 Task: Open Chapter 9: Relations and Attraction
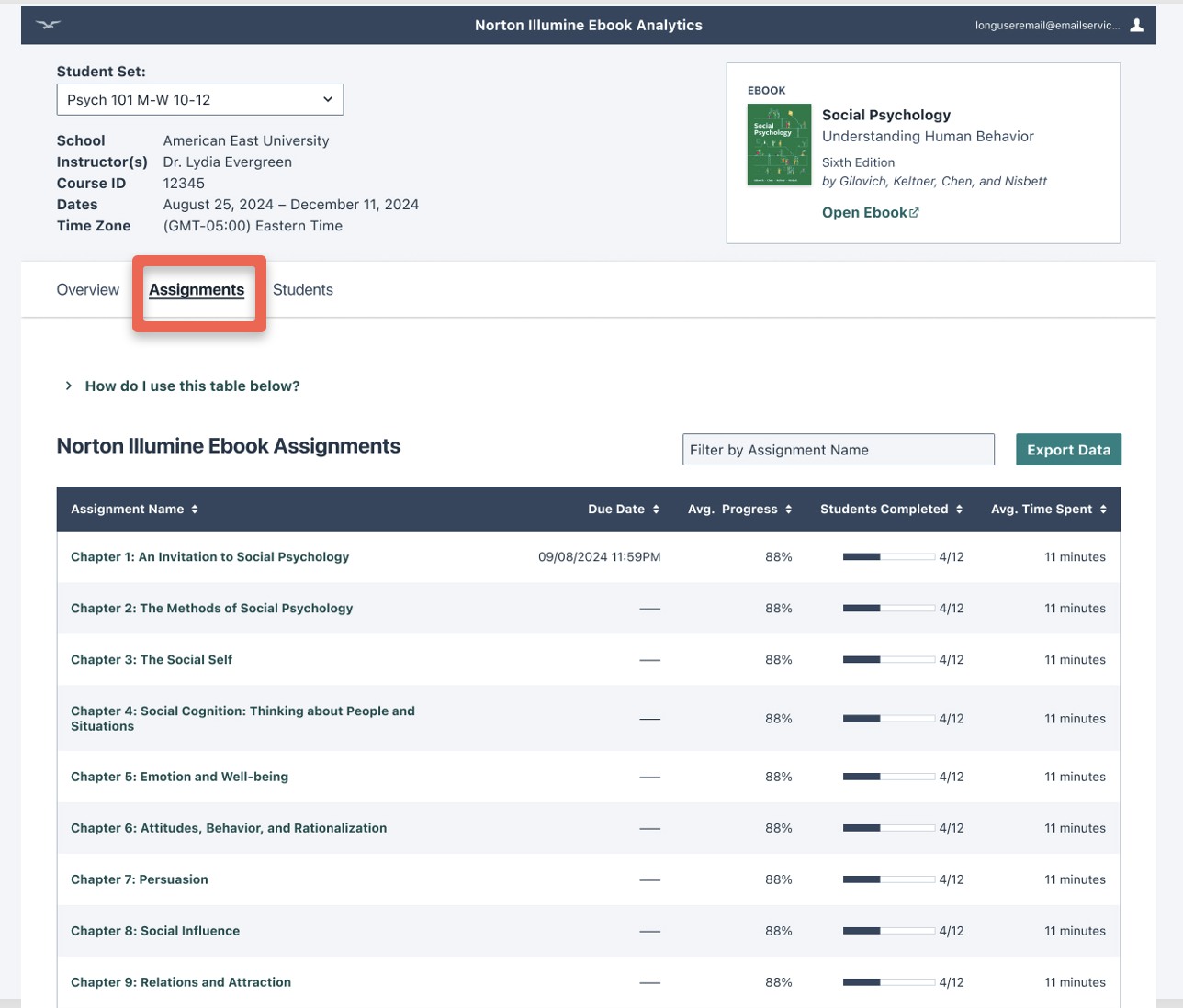pyautogui.click(x=181, y=982)
